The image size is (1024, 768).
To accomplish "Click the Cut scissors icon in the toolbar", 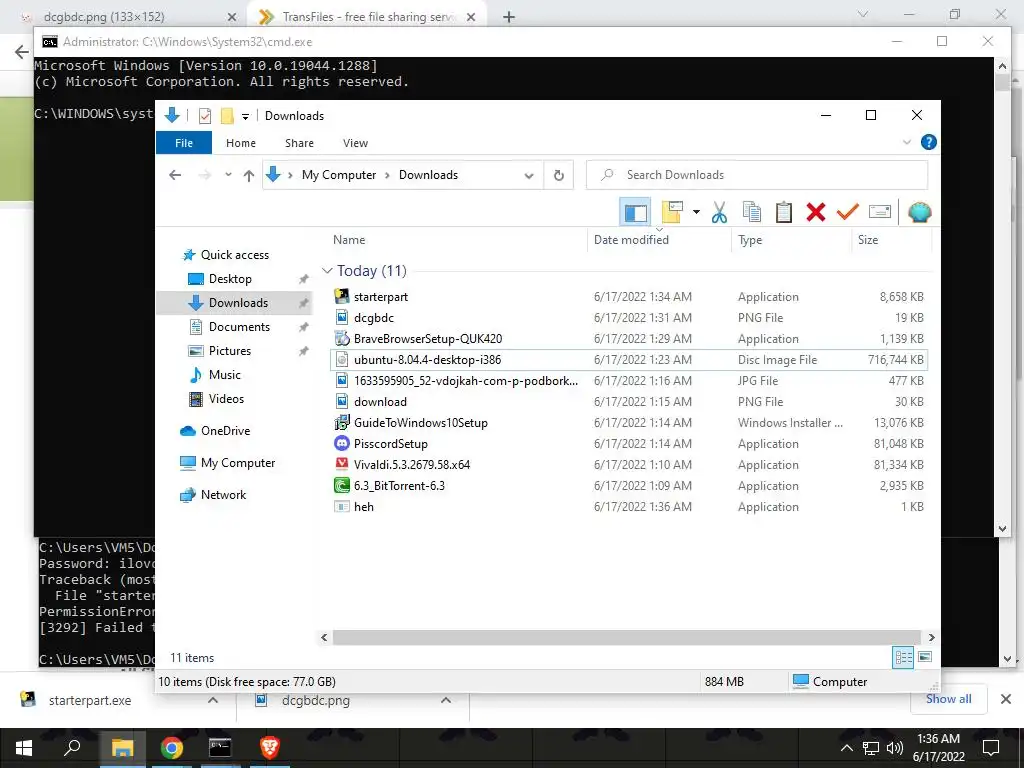I will (x=719, y=212).
